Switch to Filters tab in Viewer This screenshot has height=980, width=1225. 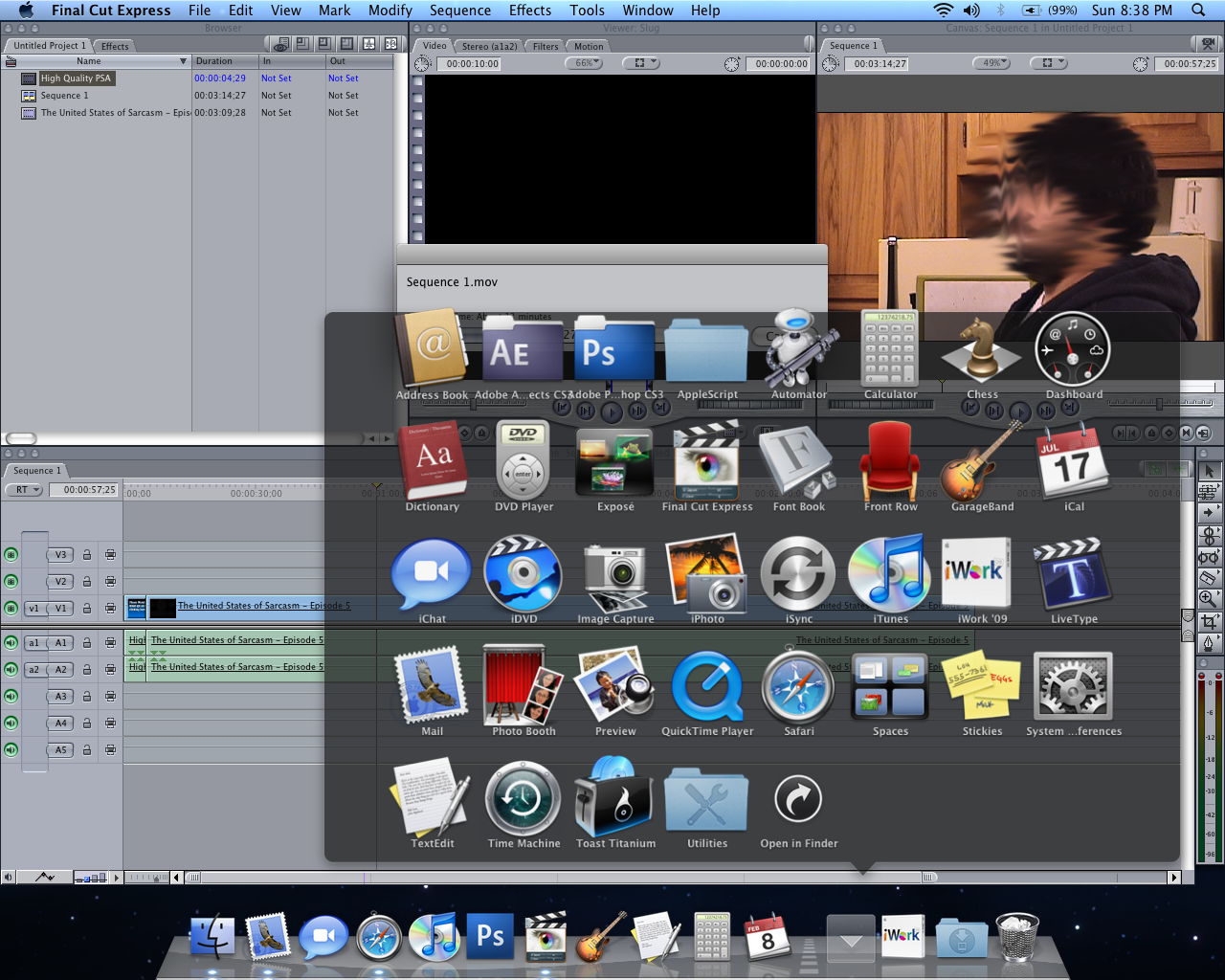pyautogui.click(x=546, y=46)
